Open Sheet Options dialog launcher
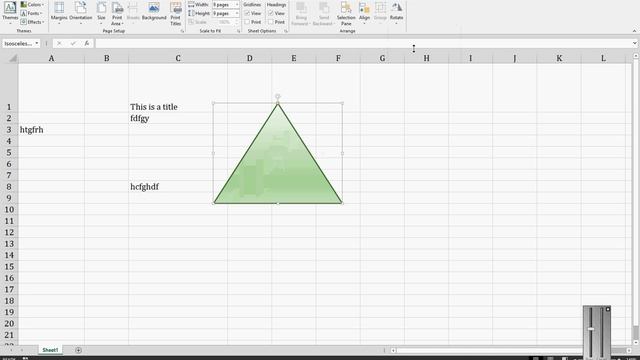Viewport: 640px width, 360px height. [x=286, y=31]
